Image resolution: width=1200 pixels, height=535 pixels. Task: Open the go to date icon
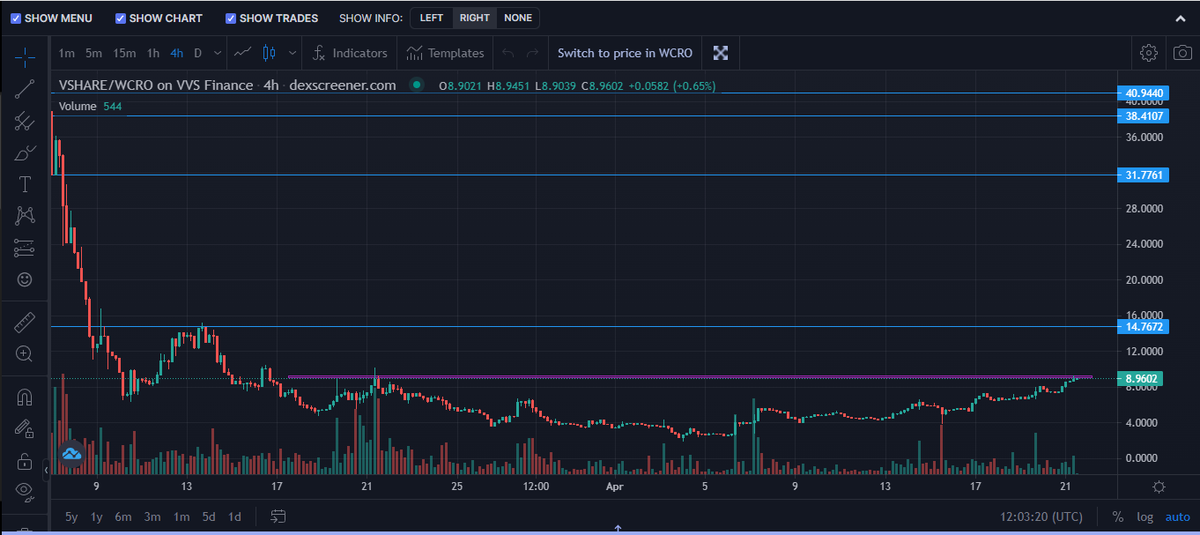pyautogui.click(x=278, y=517)
